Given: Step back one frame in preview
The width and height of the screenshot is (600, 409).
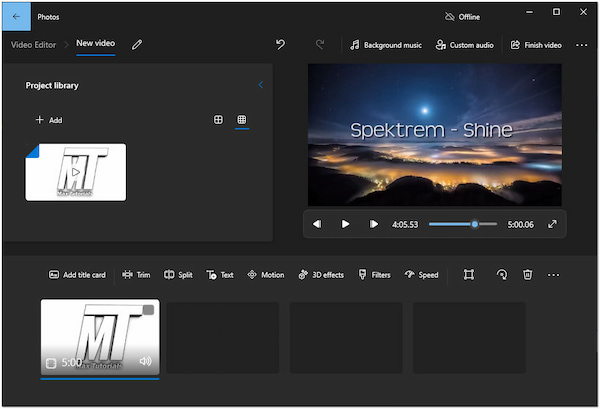Looking at the screenshot, I should 317,224.
